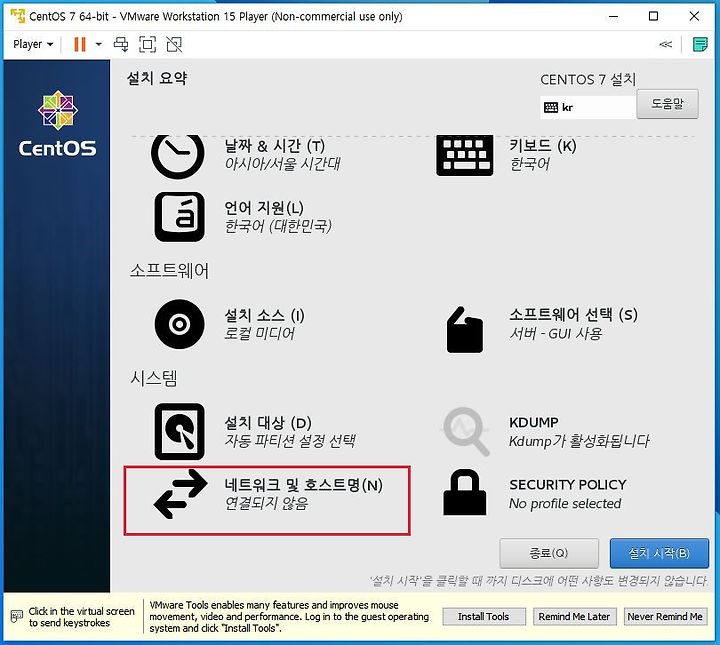Image resolution: width=720 pixels, height=645 pixels.
Task: Enter full screen mode icon
Action: point(147,45)
